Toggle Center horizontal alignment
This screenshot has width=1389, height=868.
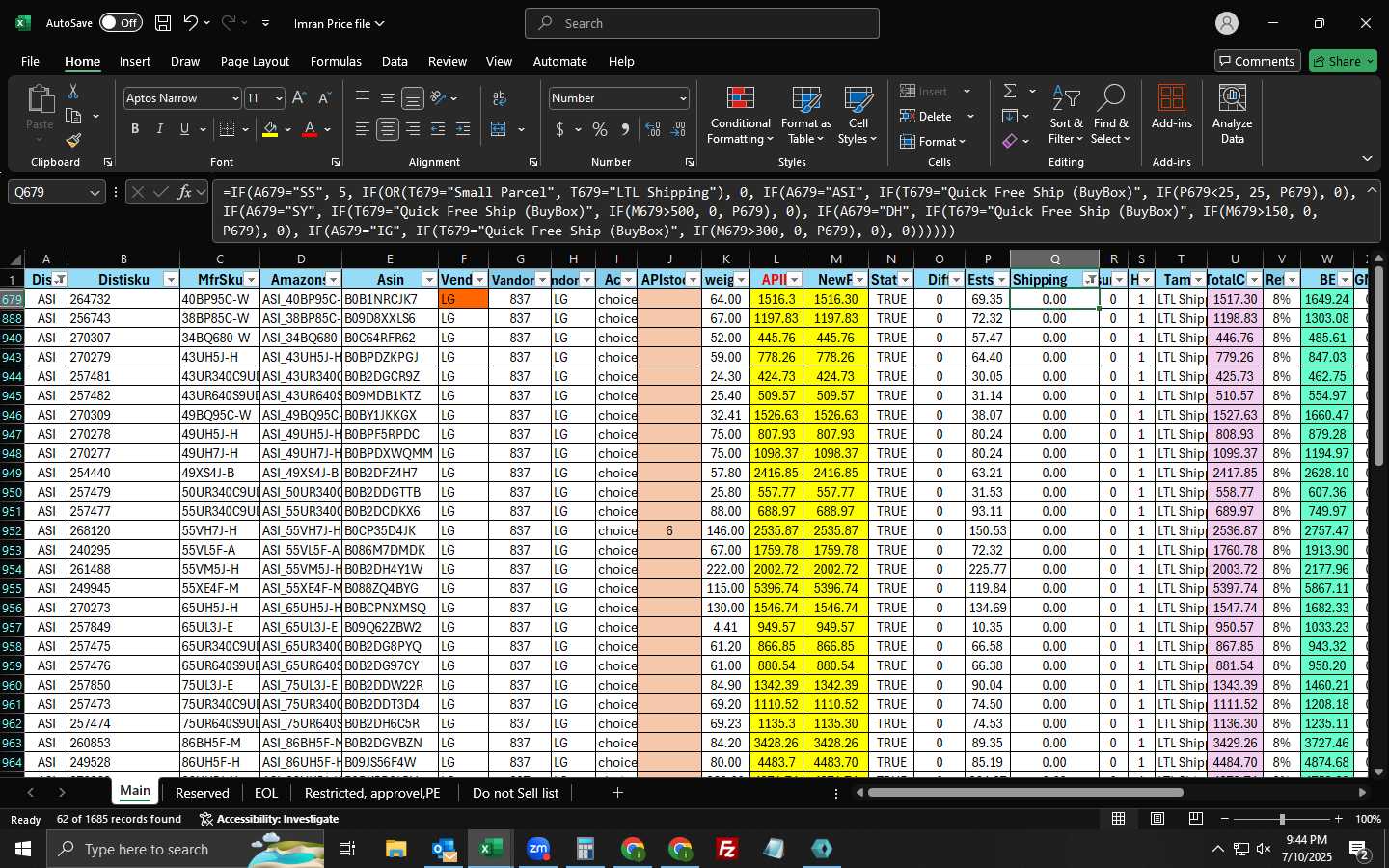pos(388,129)
